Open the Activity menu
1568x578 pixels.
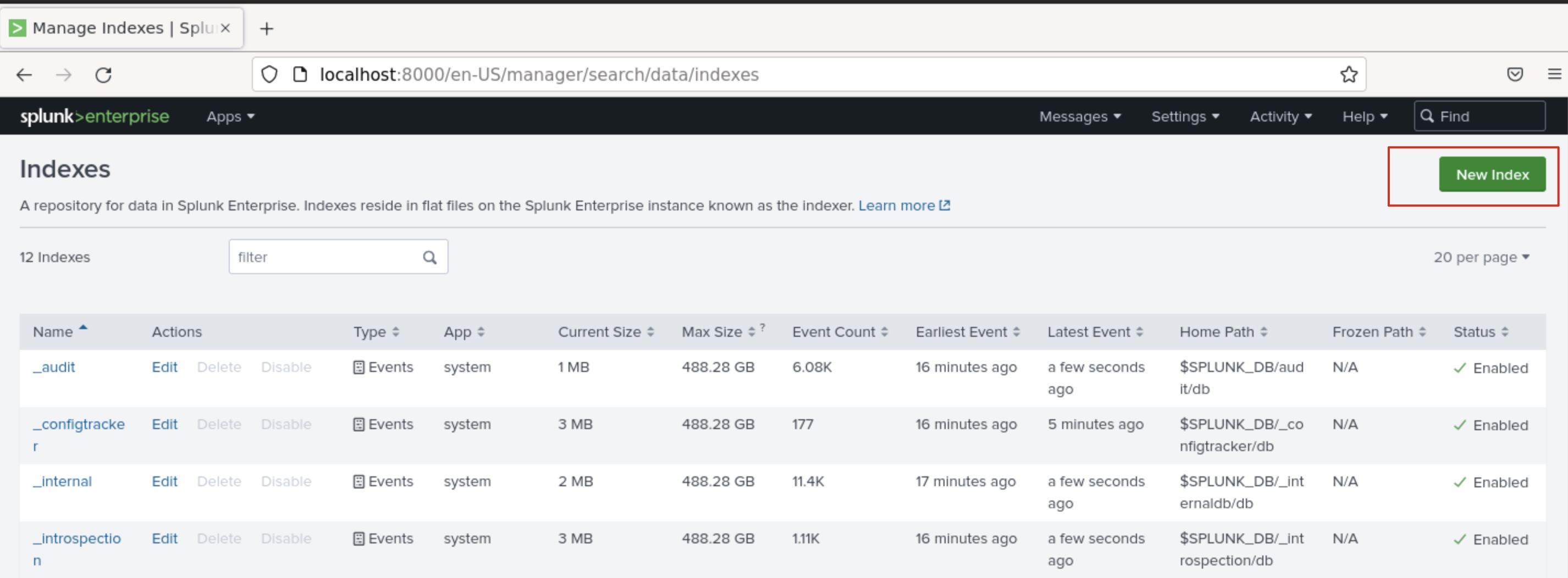(x=1280, y=117)
